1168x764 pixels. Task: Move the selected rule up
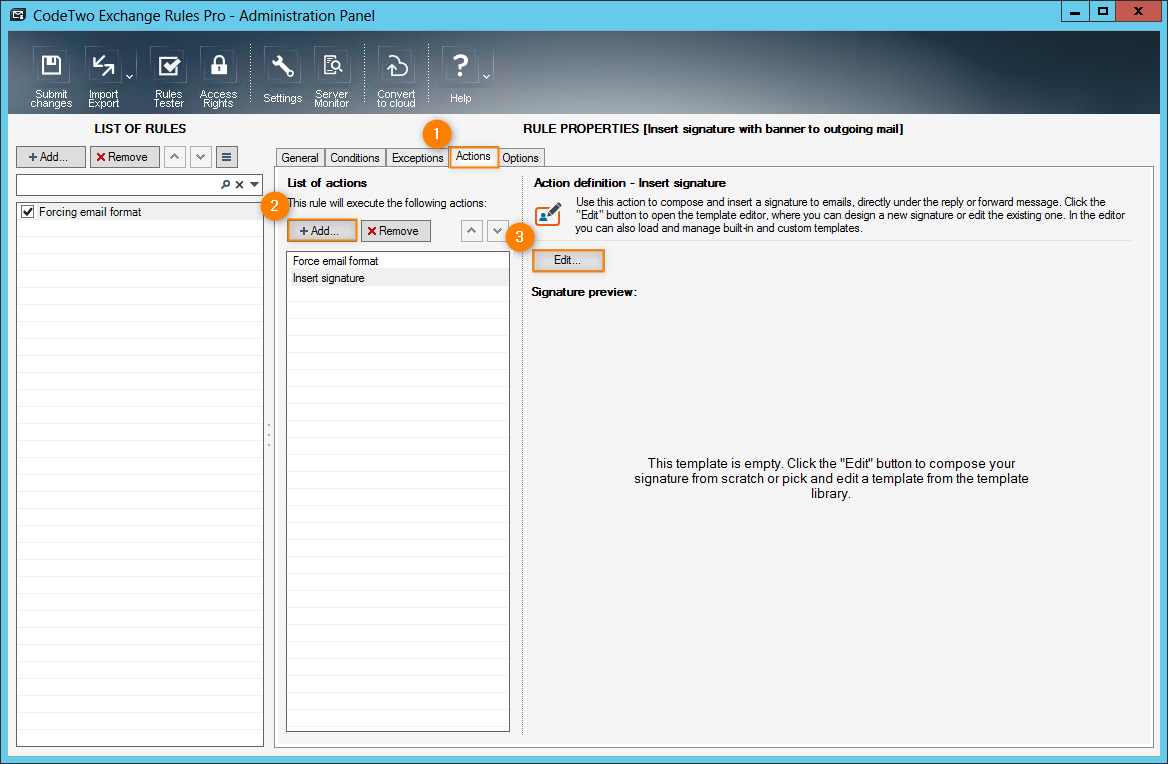pyautogui.click(x=174, y=157)
